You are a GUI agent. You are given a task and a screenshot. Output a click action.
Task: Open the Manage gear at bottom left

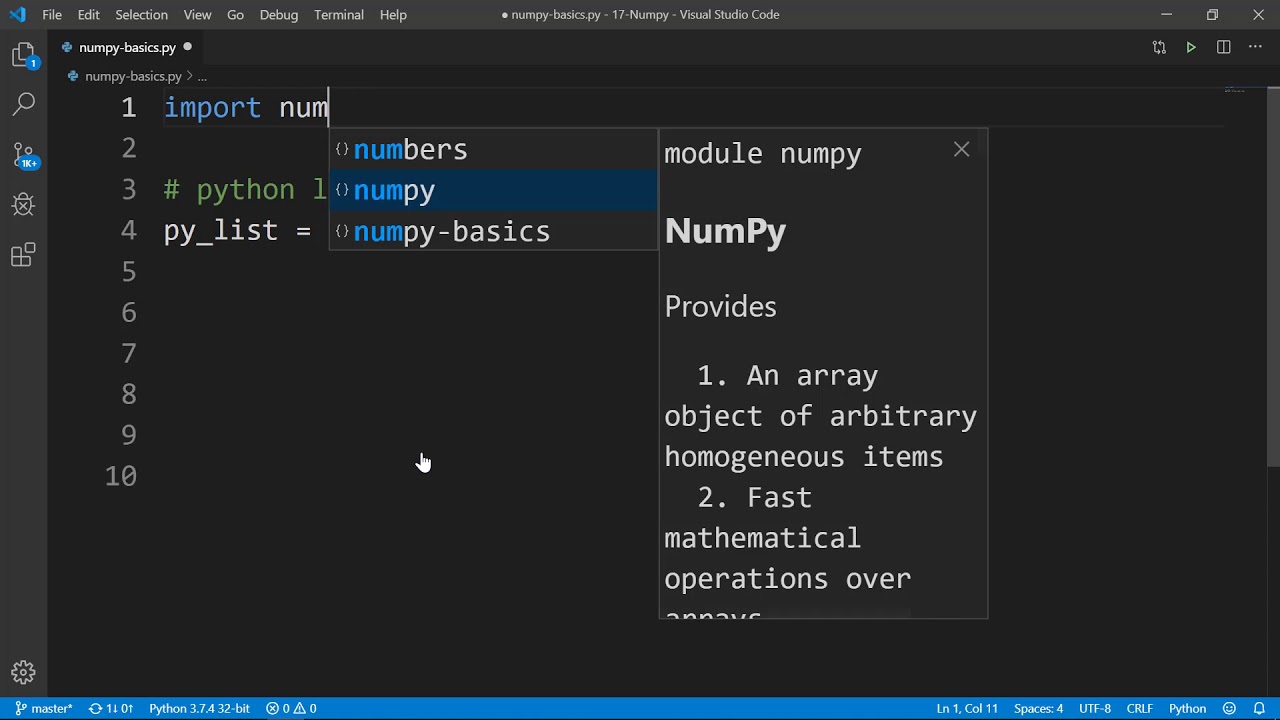coord(24,672)
